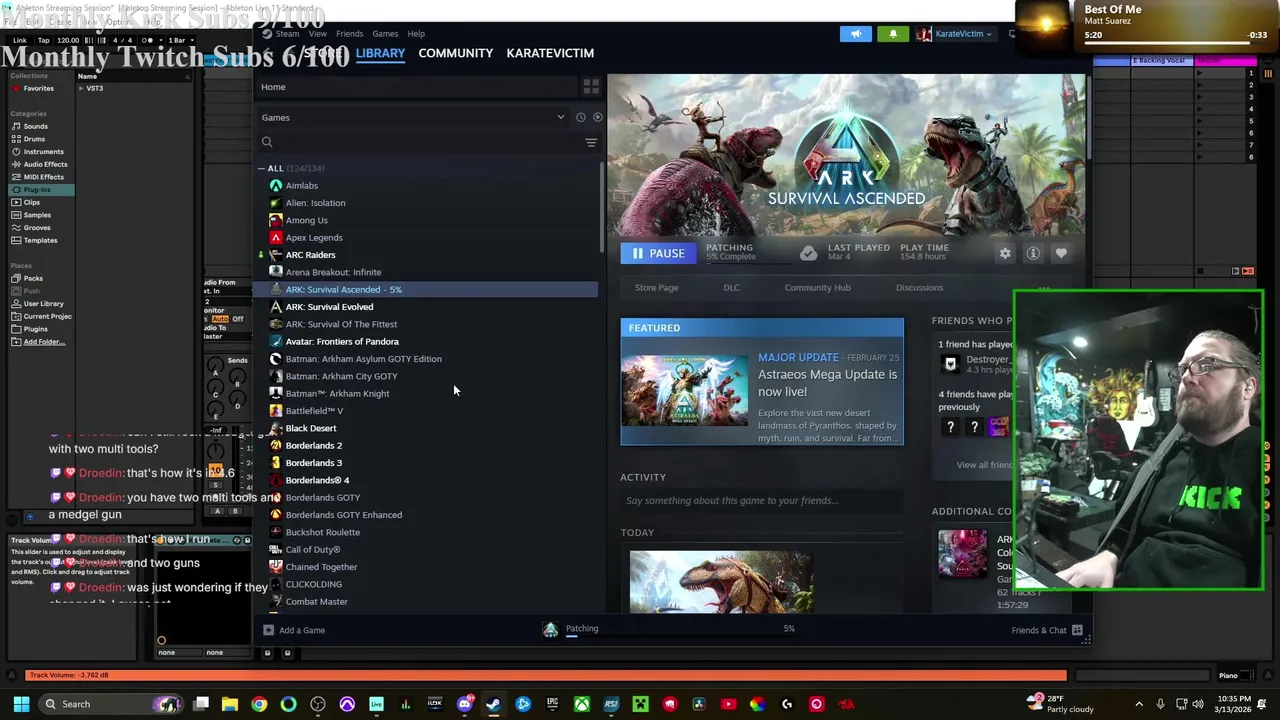The width and height of the screenshot is (1280, 720).
Task: Open Steam notifications bell icon
Action: [893, 34]
